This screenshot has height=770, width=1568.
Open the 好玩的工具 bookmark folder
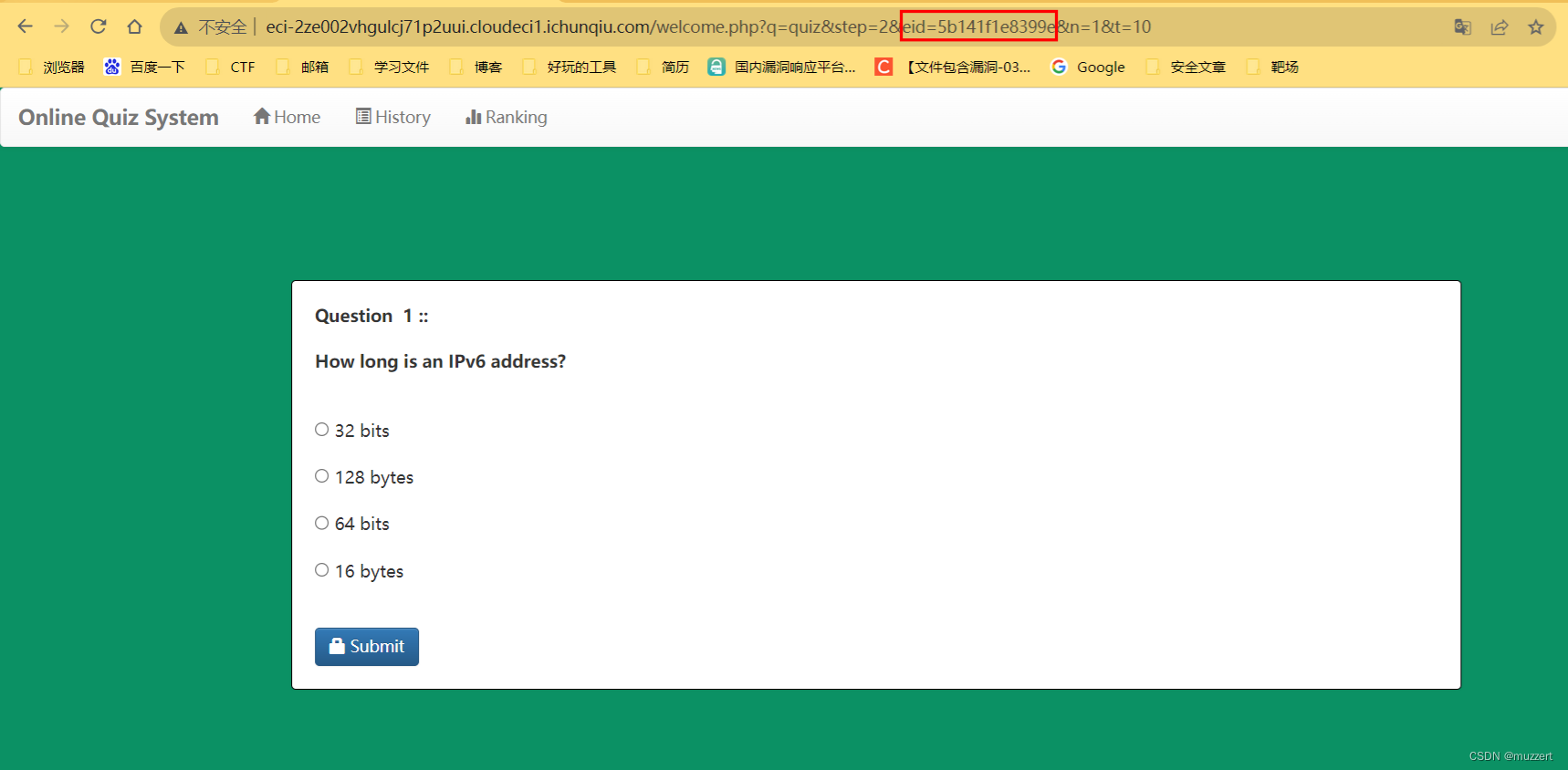570,67
